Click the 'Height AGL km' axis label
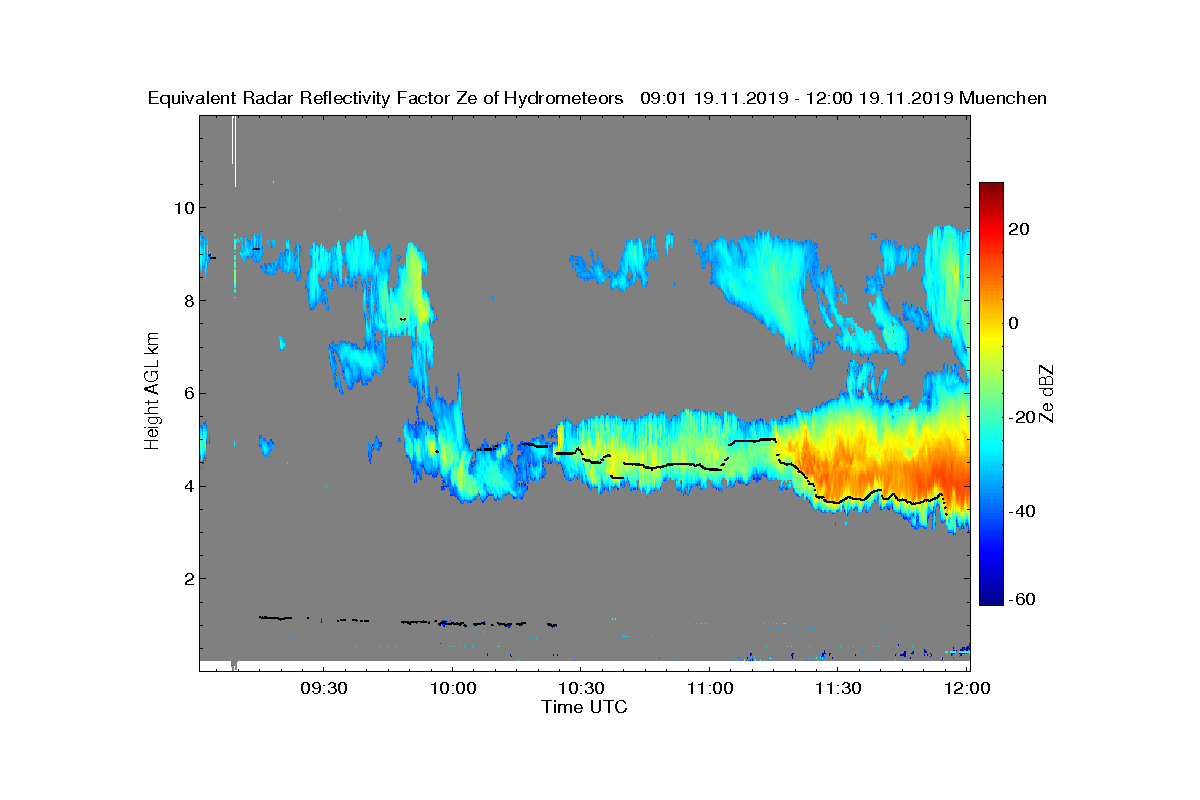The height and width of the screenshot is (800, 1200). tap(152, 393)
